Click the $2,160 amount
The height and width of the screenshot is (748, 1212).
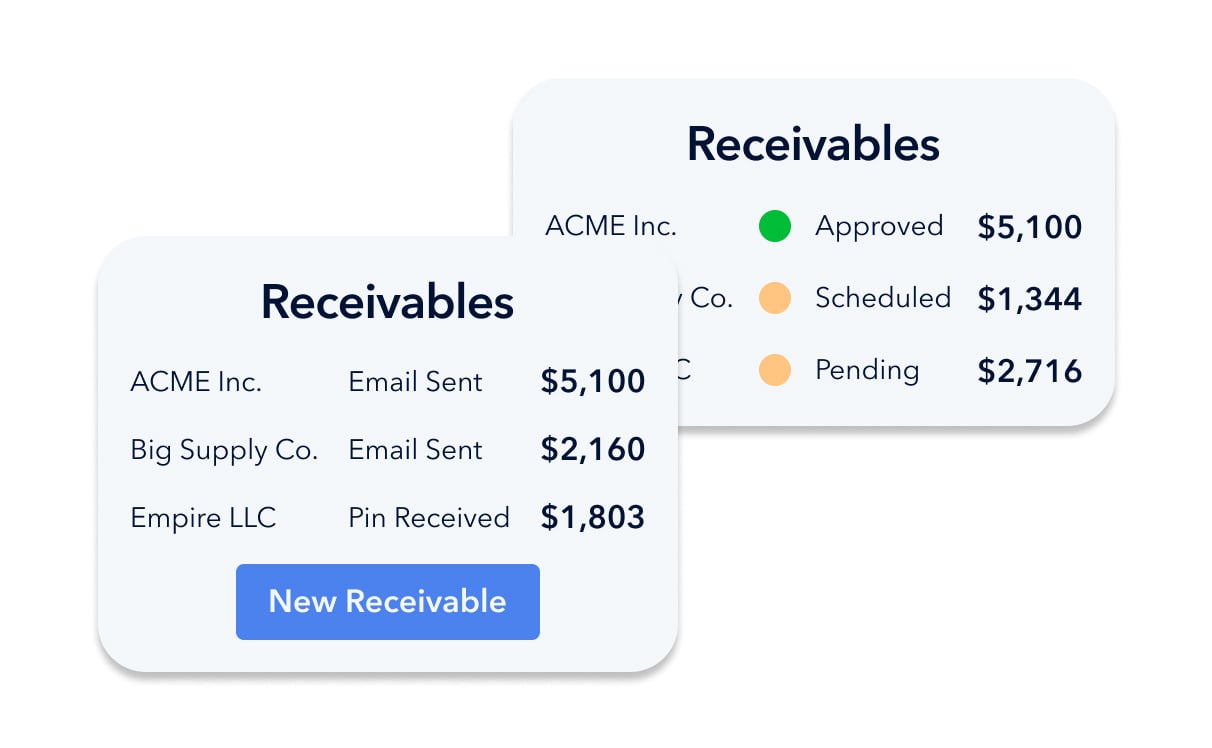[592, 450]
